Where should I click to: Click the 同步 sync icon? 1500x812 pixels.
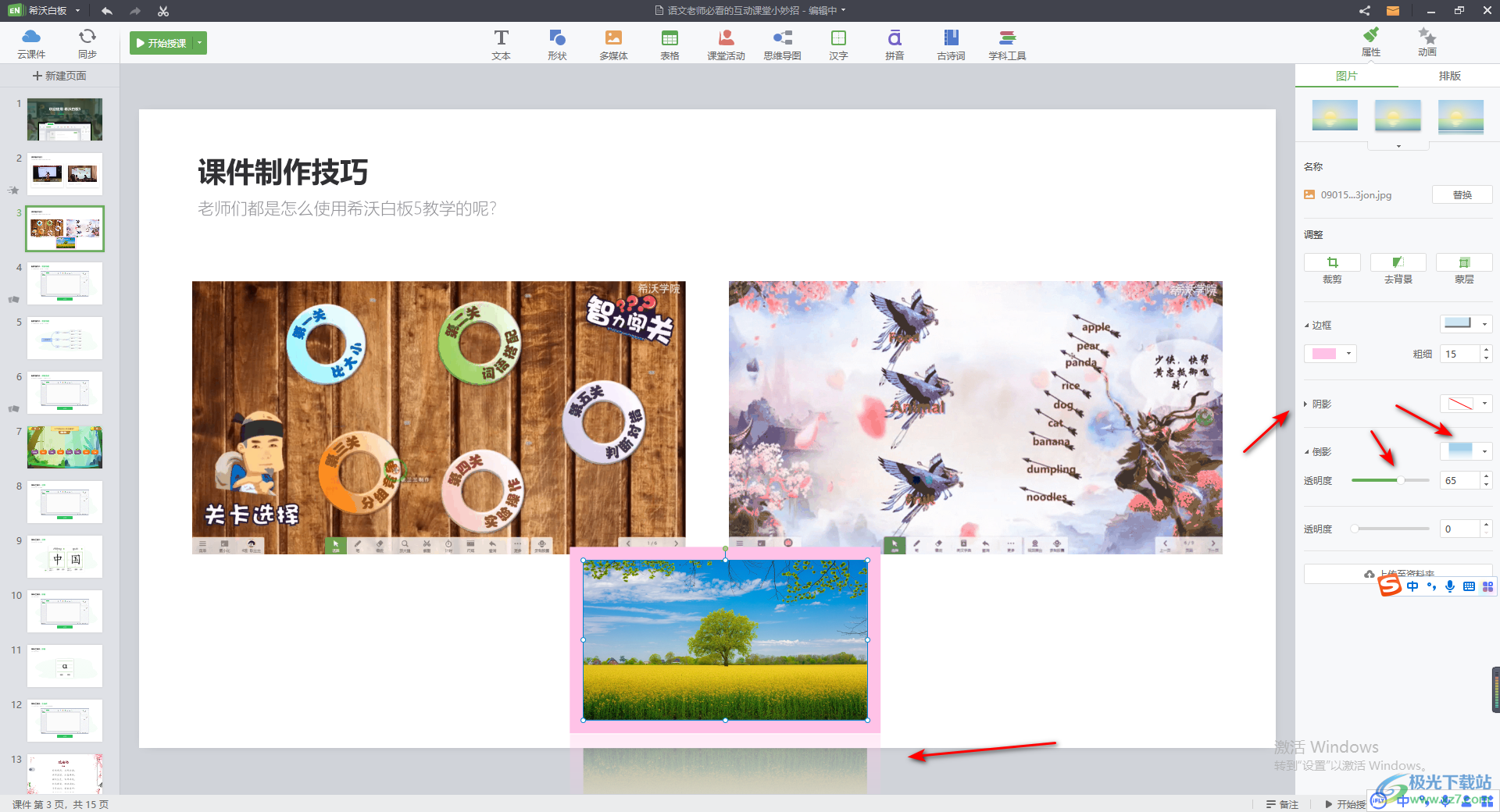(87, 44)
